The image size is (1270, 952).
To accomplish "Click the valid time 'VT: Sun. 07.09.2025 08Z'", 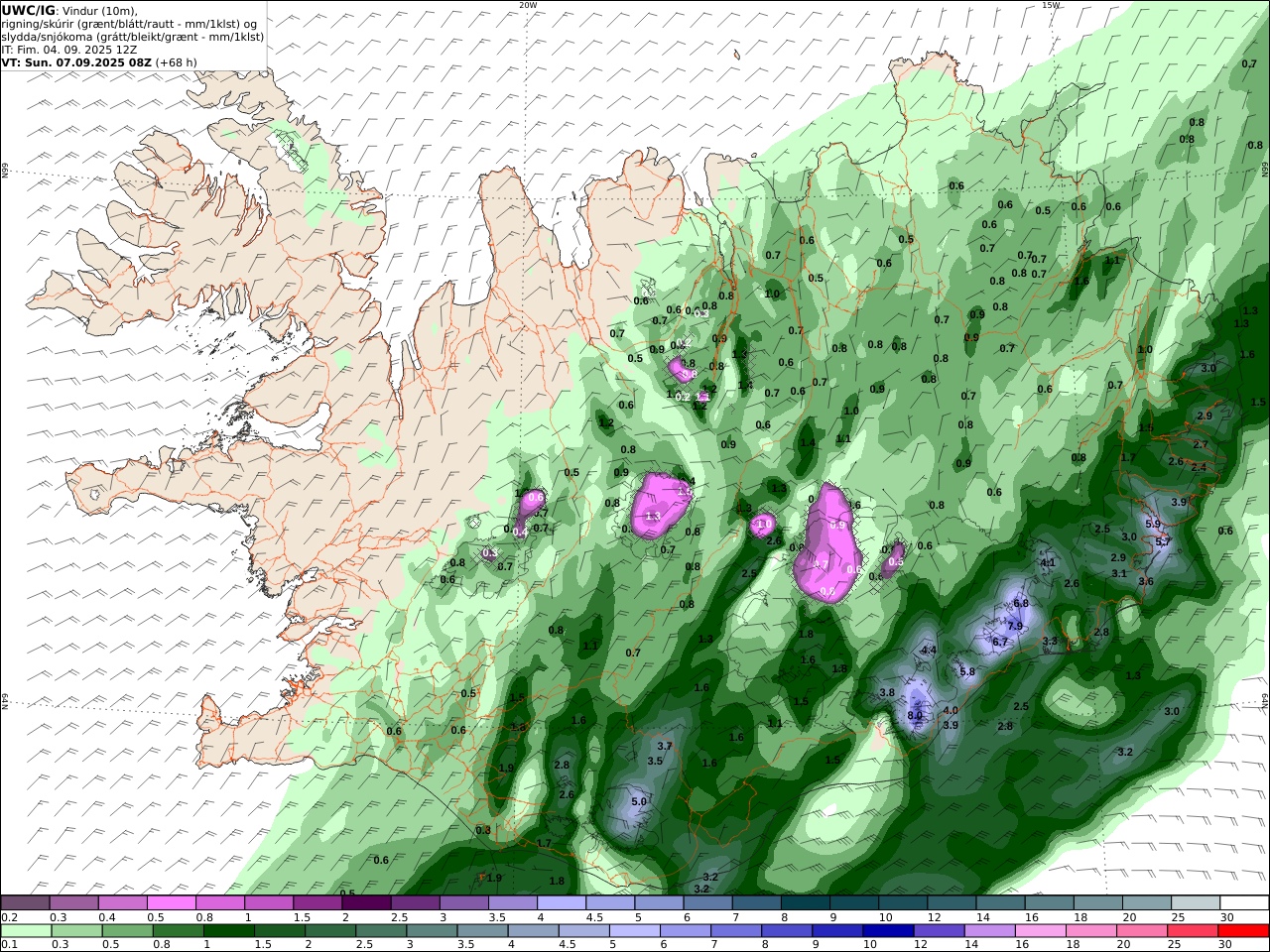I will coord(76,62).
